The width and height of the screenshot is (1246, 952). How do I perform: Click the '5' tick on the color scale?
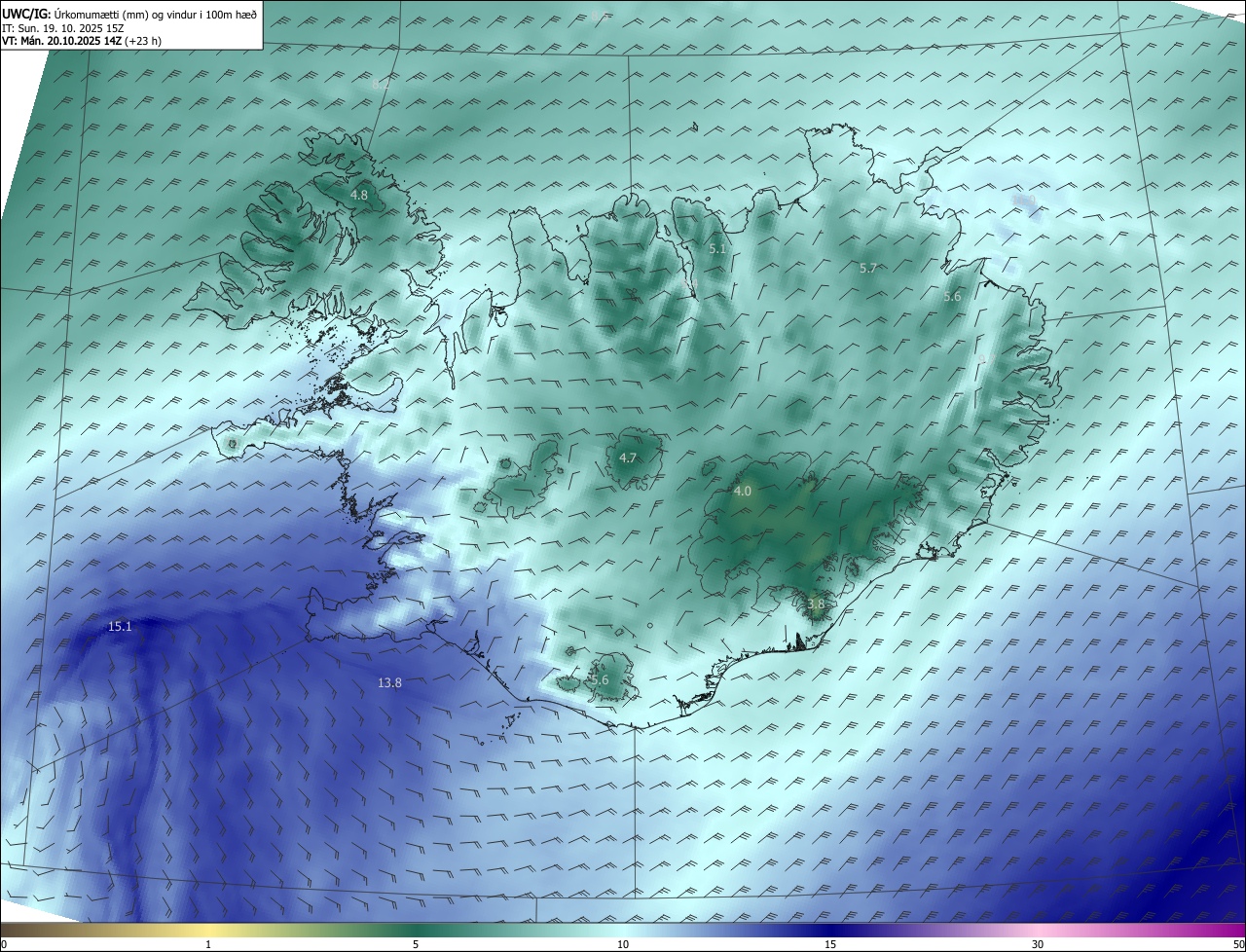416,944
